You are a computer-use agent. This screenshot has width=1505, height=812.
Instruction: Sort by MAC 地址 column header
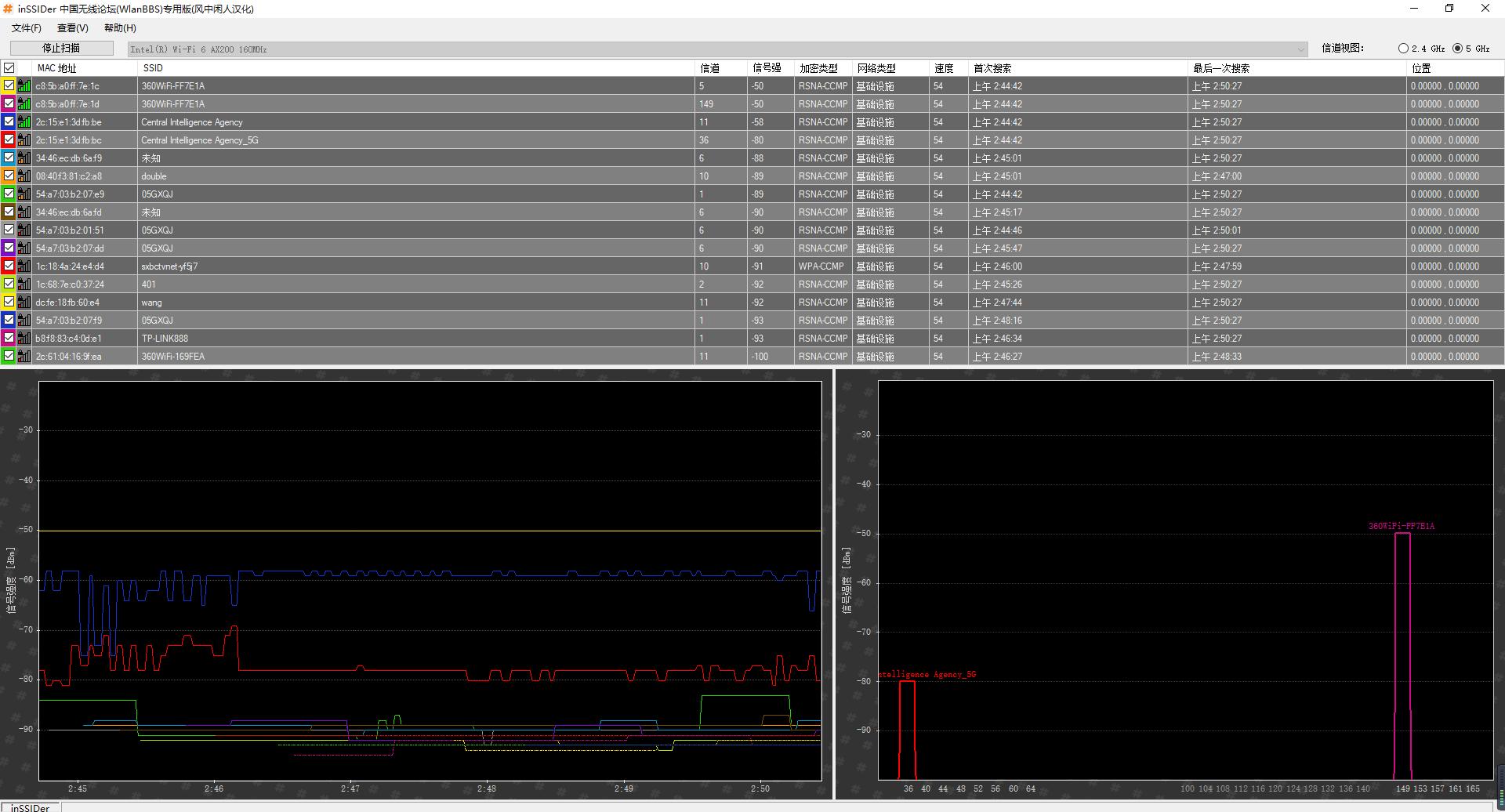pos(85,68)
